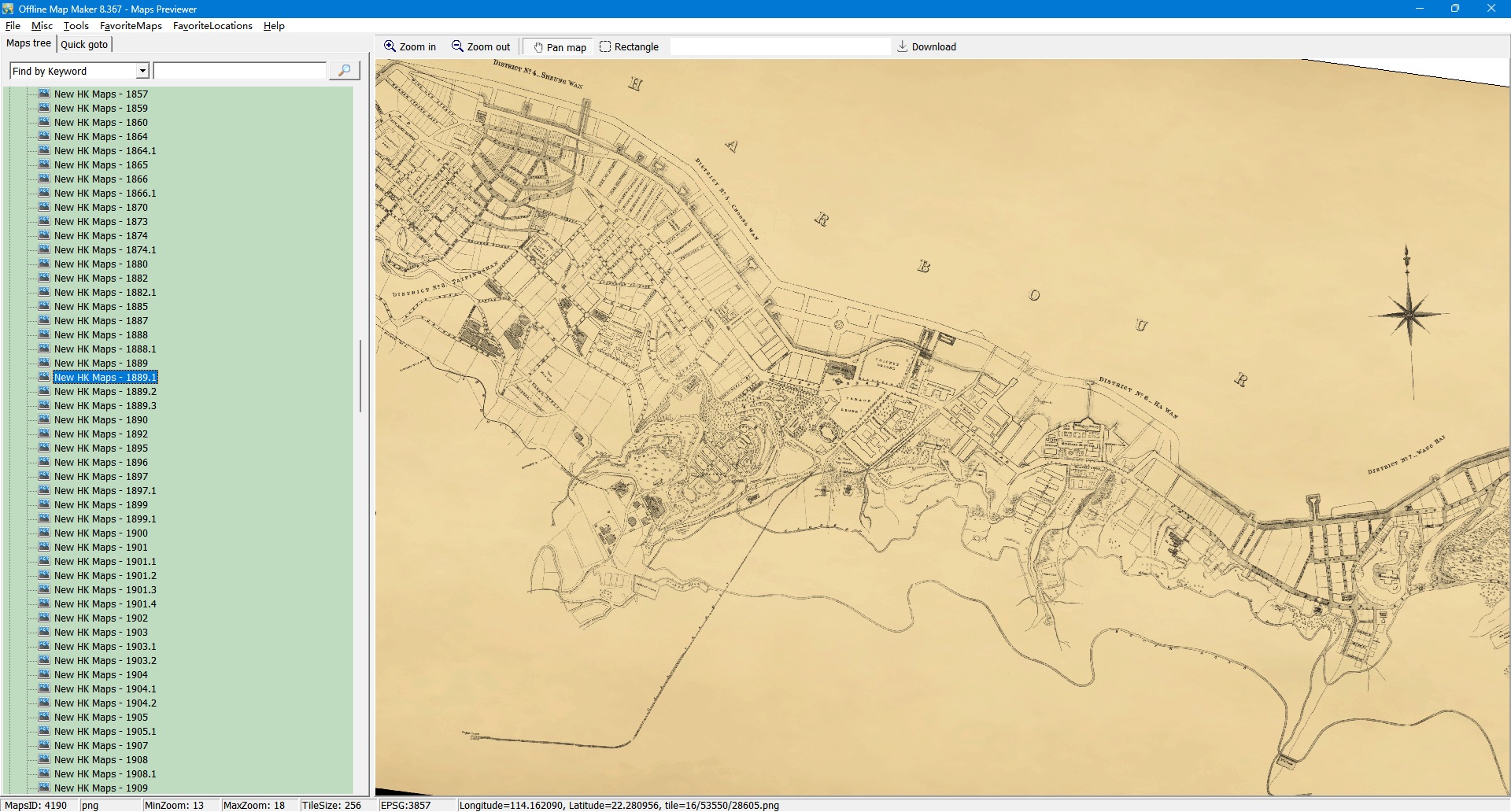Click the empty field beside Rectangle tool
This screenshot has height=812, width=1511.
[779, 46]
